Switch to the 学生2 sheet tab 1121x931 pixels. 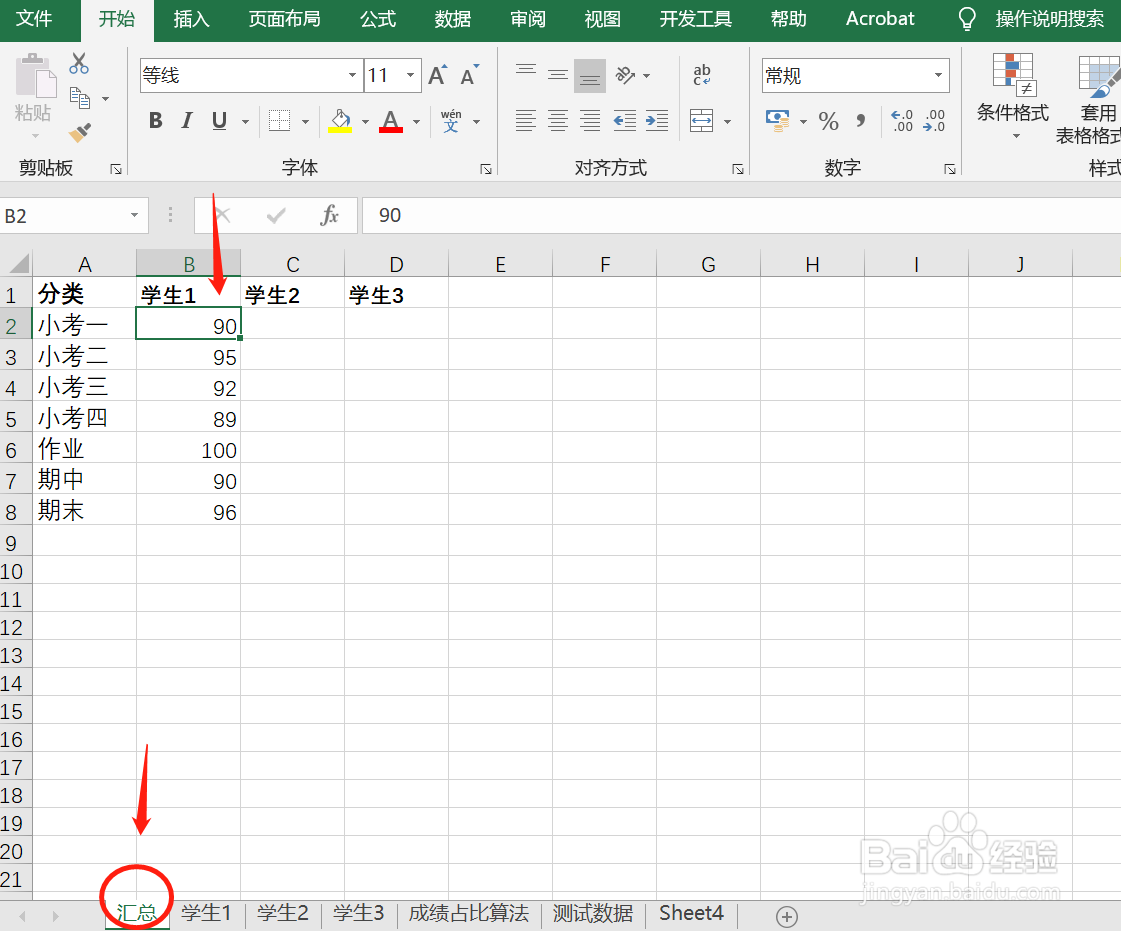pyautogui.click(x=282, y=913)
